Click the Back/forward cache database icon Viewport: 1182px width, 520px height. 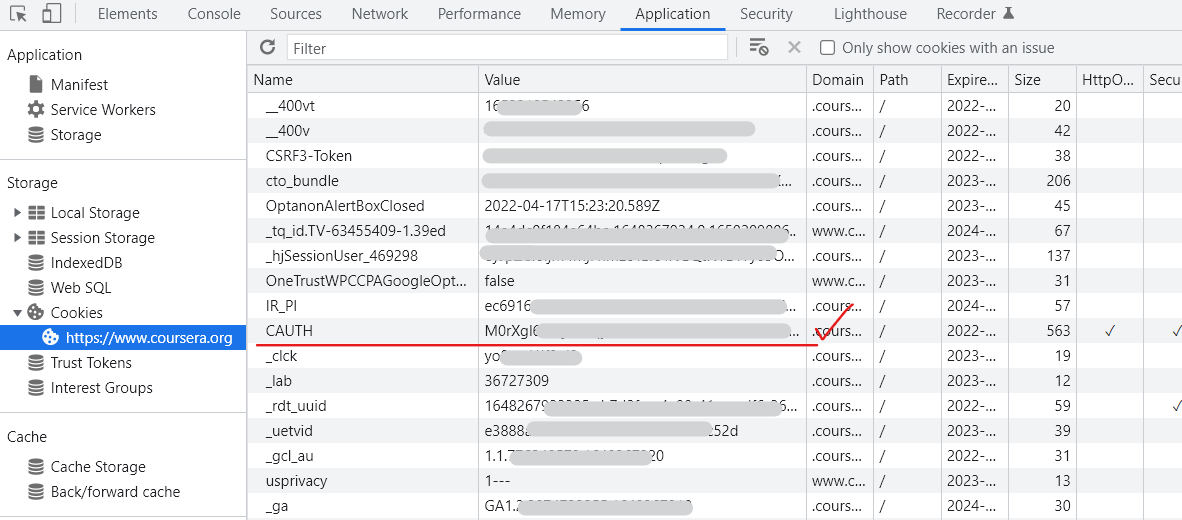35,491
